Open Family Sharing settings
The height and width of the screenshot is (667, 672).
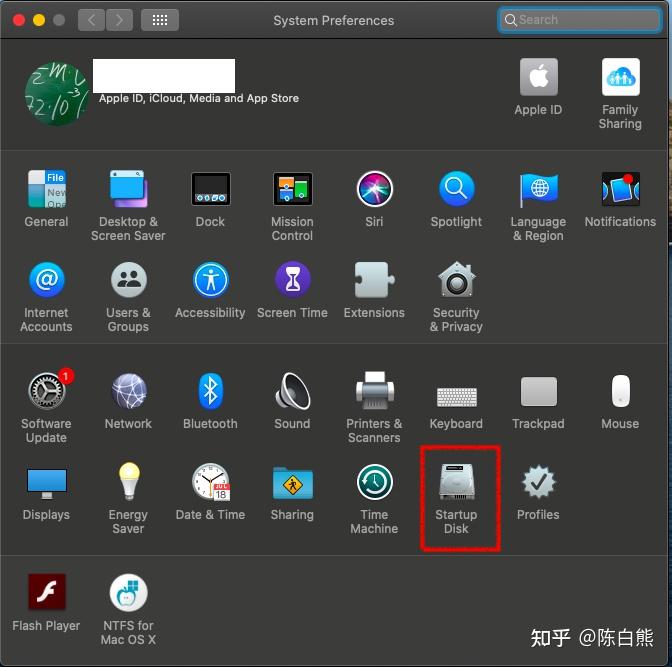[x=621, y=77]
